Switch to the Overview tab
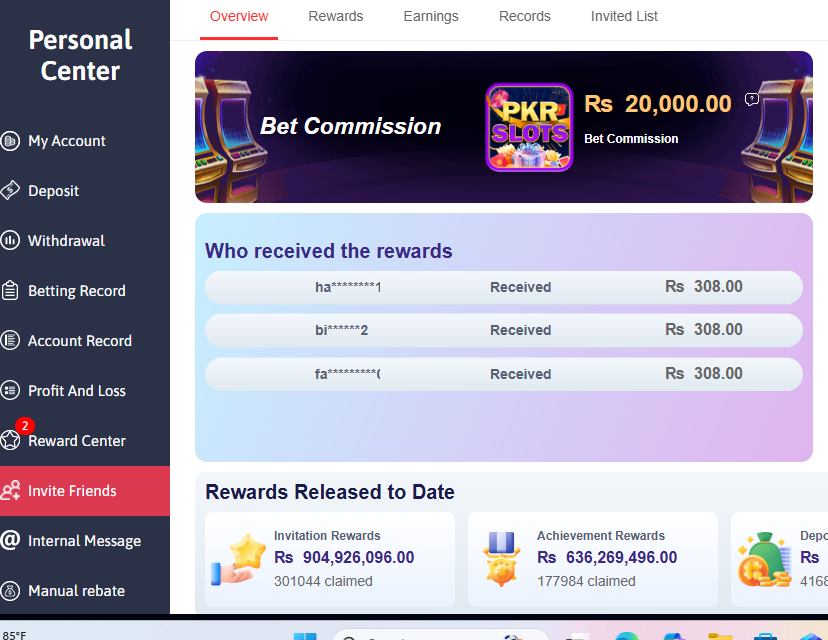 point(239,16)
